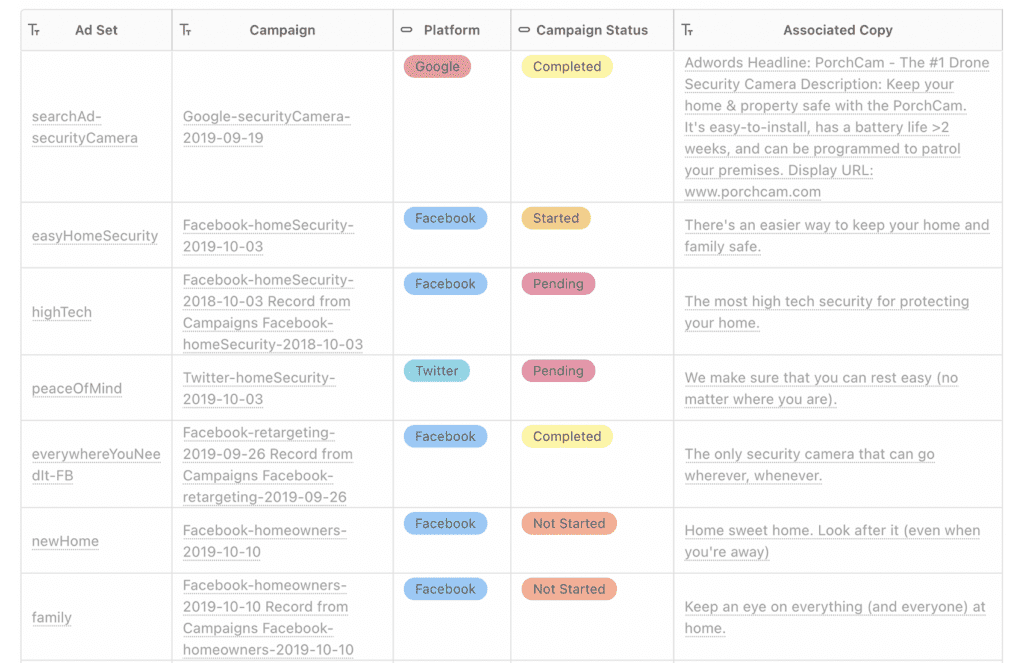
Task: Open the newHome ad set link
Action: pos(65,541)
